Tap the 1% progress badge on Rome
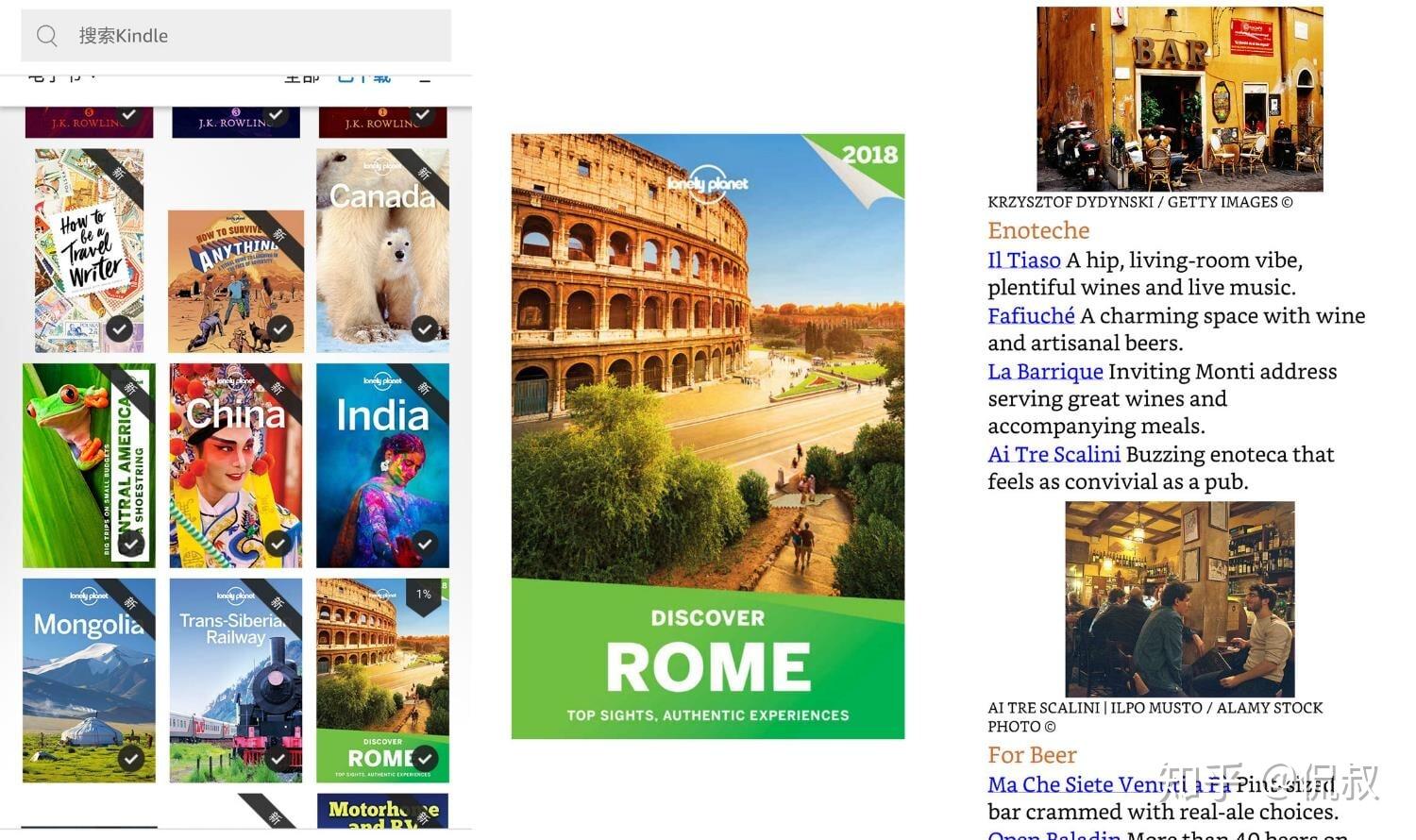 424,596
